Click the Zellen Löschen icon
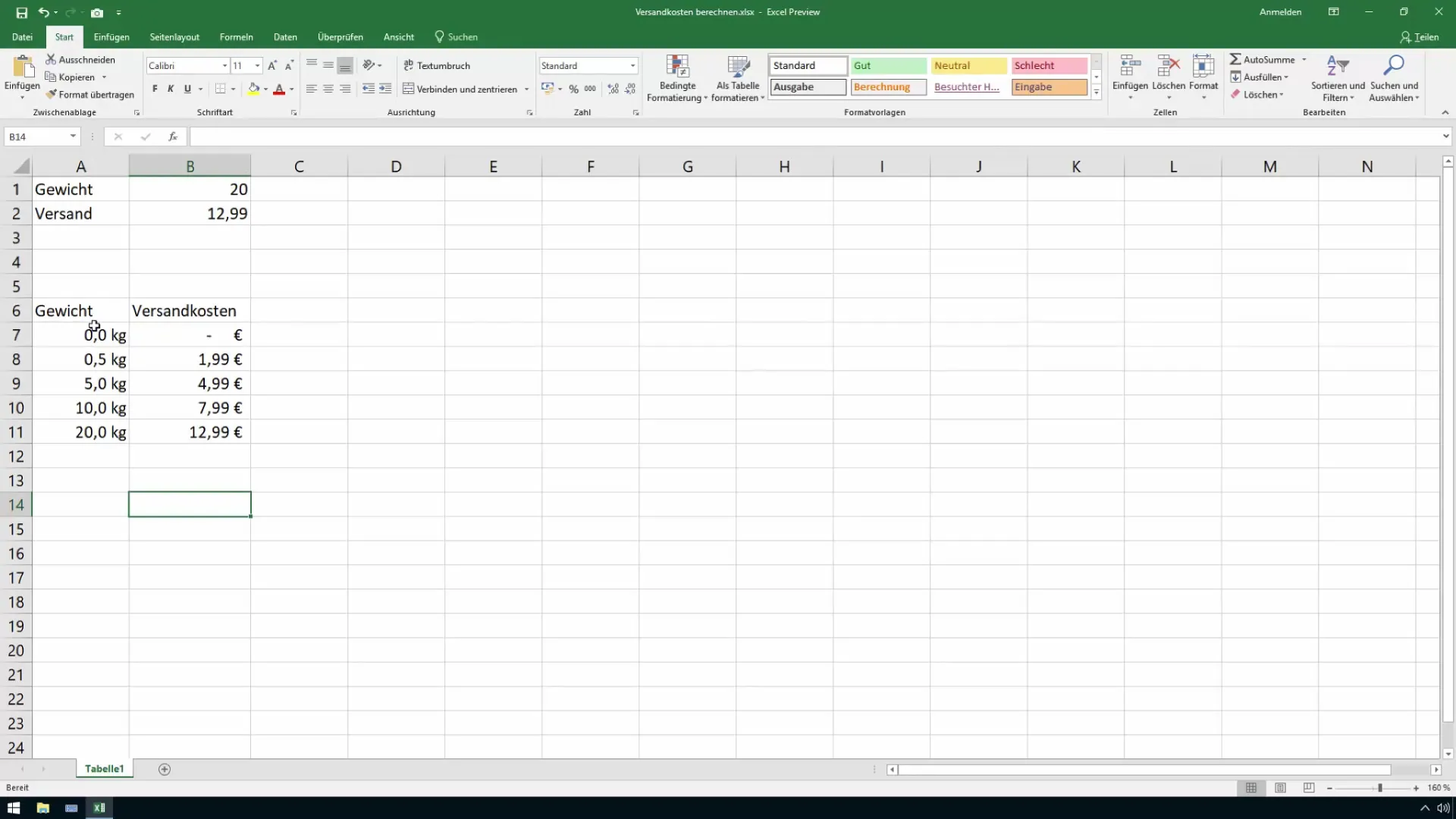This screenshot has width=1456, height=819. coord(1169,67)
